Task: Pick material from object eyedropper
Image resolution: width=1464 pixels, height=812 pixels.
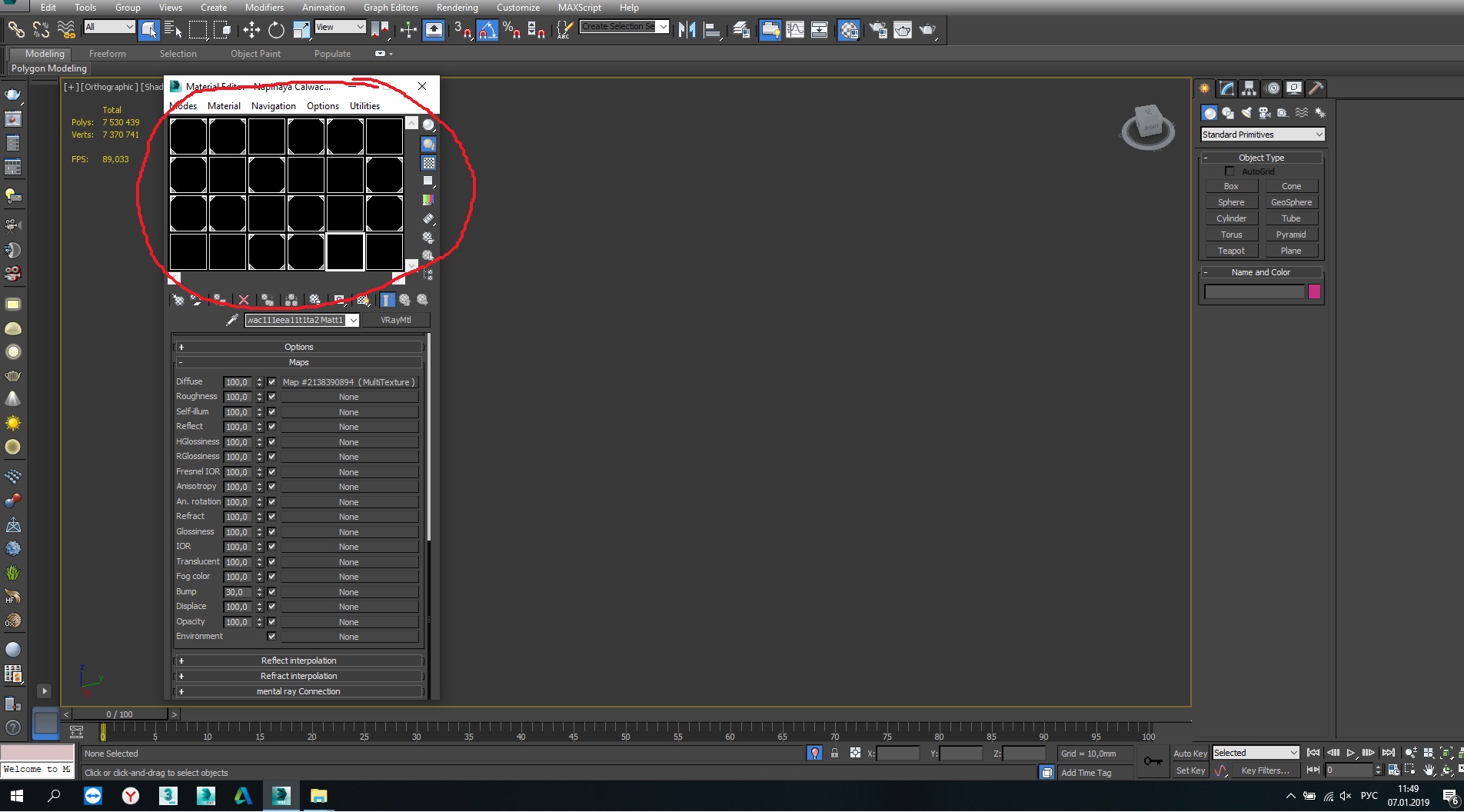Action: point(231,320)
